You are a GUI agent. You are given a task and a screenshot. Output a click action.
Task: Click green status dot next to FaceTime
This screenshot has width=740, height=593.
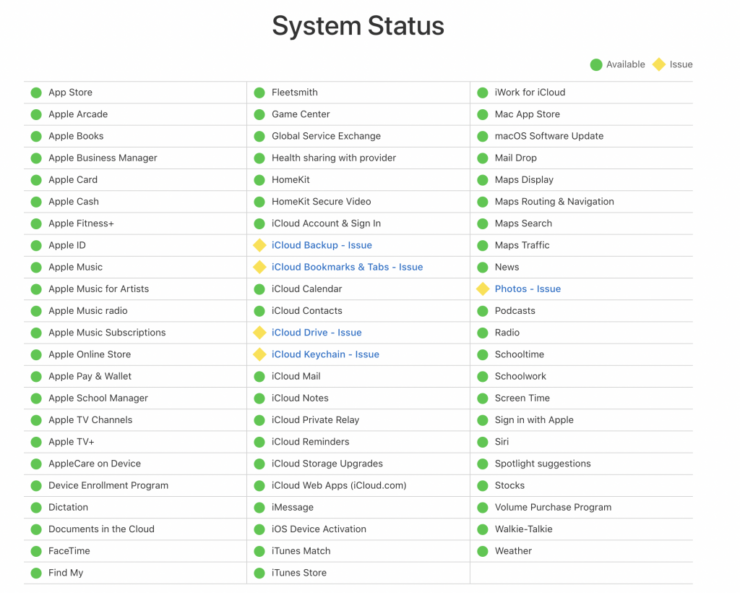[36, 551]
